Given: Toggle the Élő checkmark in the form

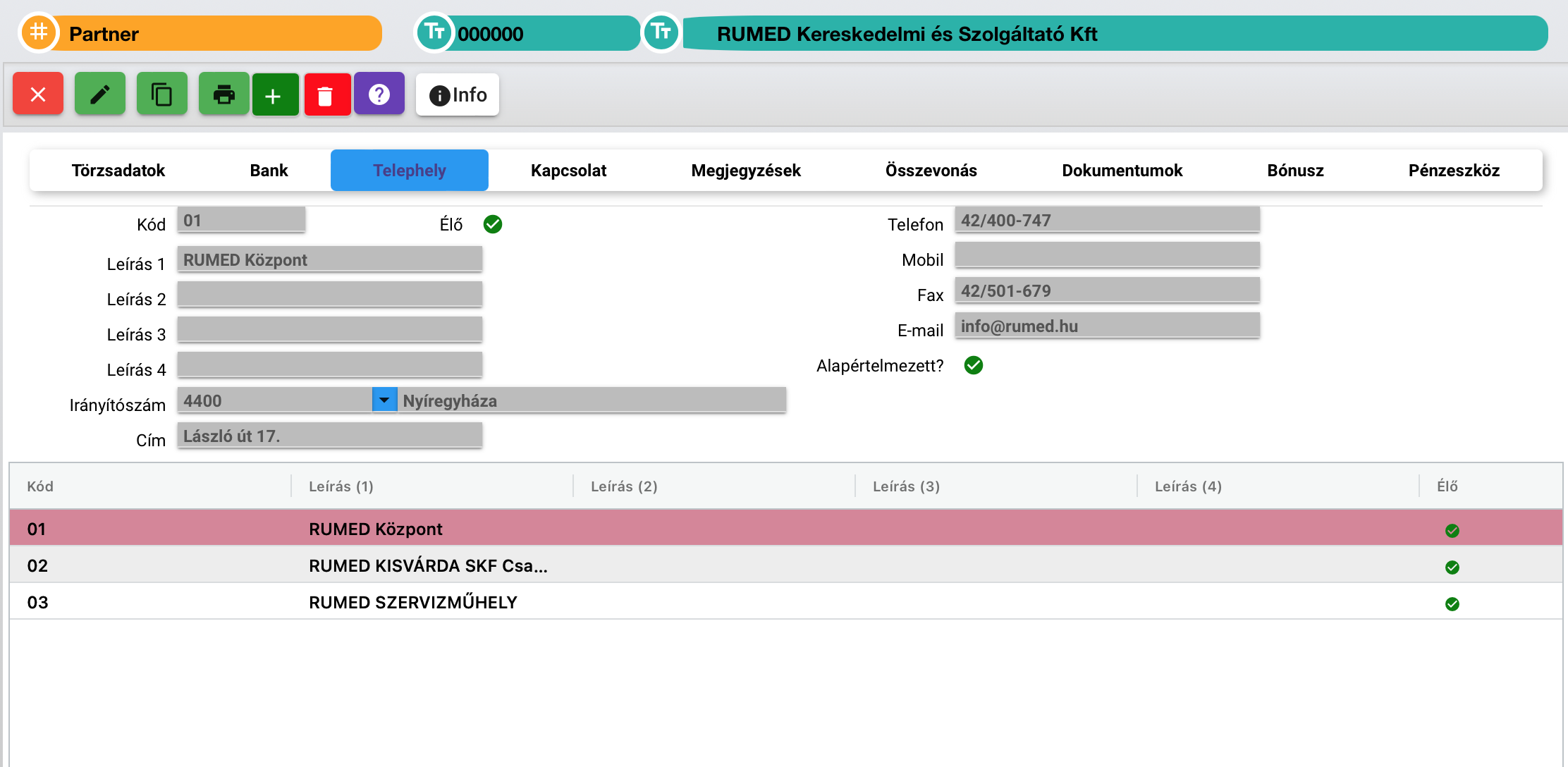Looking at the screenshot, I should (x=493, y=224).
